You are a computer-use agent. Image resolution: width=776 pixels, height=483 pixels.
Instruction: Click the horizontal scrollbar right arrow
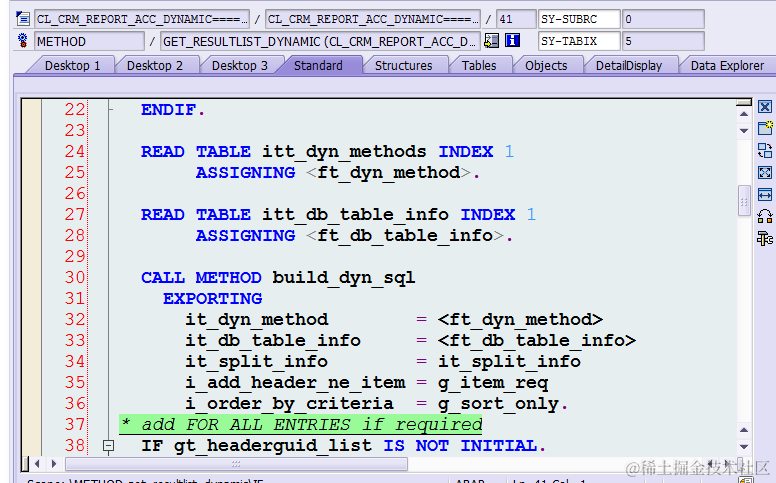point(54,464)
